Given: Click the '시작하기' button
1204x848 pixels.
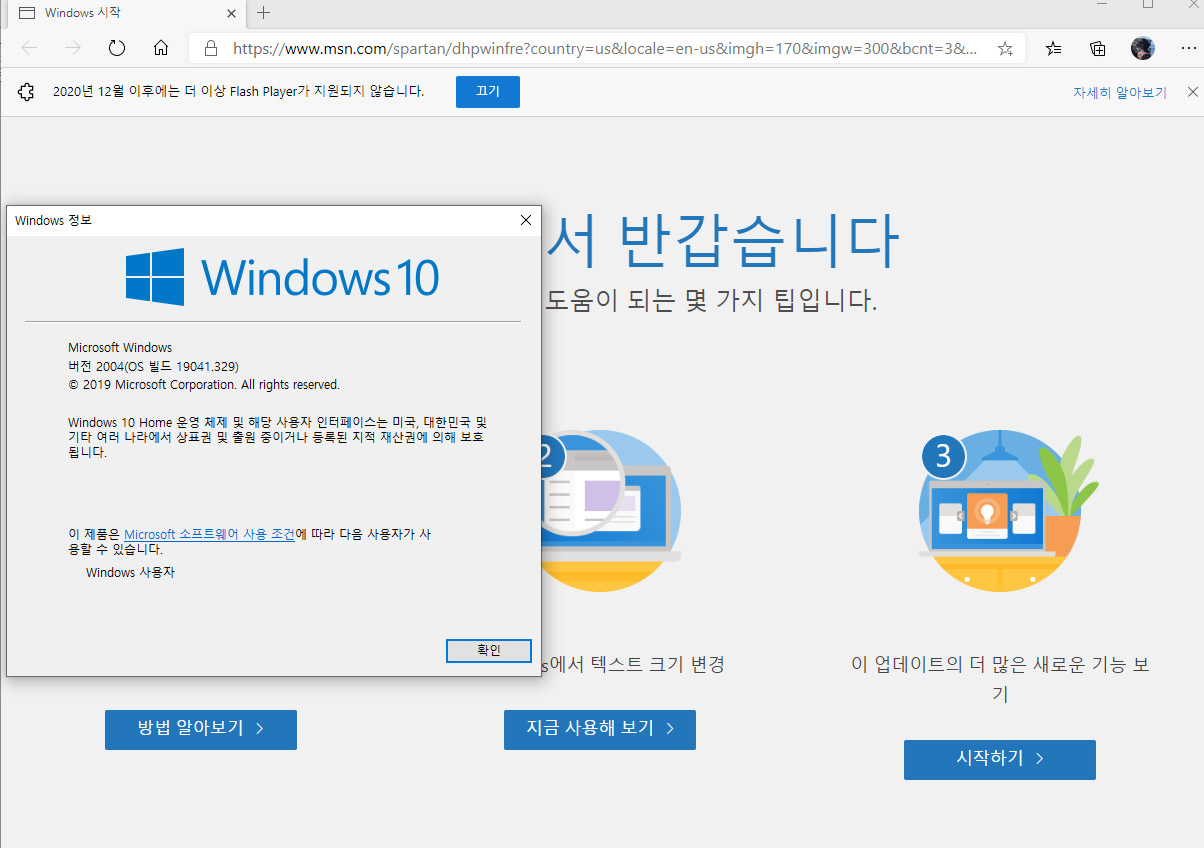Looking at the screenshot, I should coord(1000,759).
